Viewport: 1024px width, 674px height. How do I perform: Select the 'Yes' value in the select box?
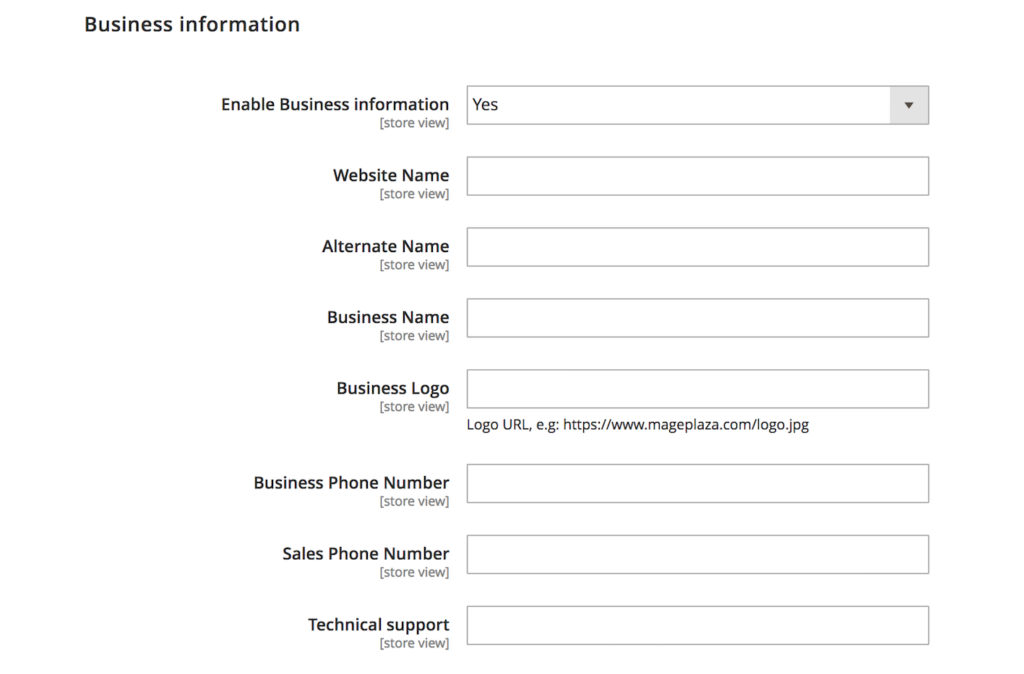pyautogui.click(x=485, y=104)
